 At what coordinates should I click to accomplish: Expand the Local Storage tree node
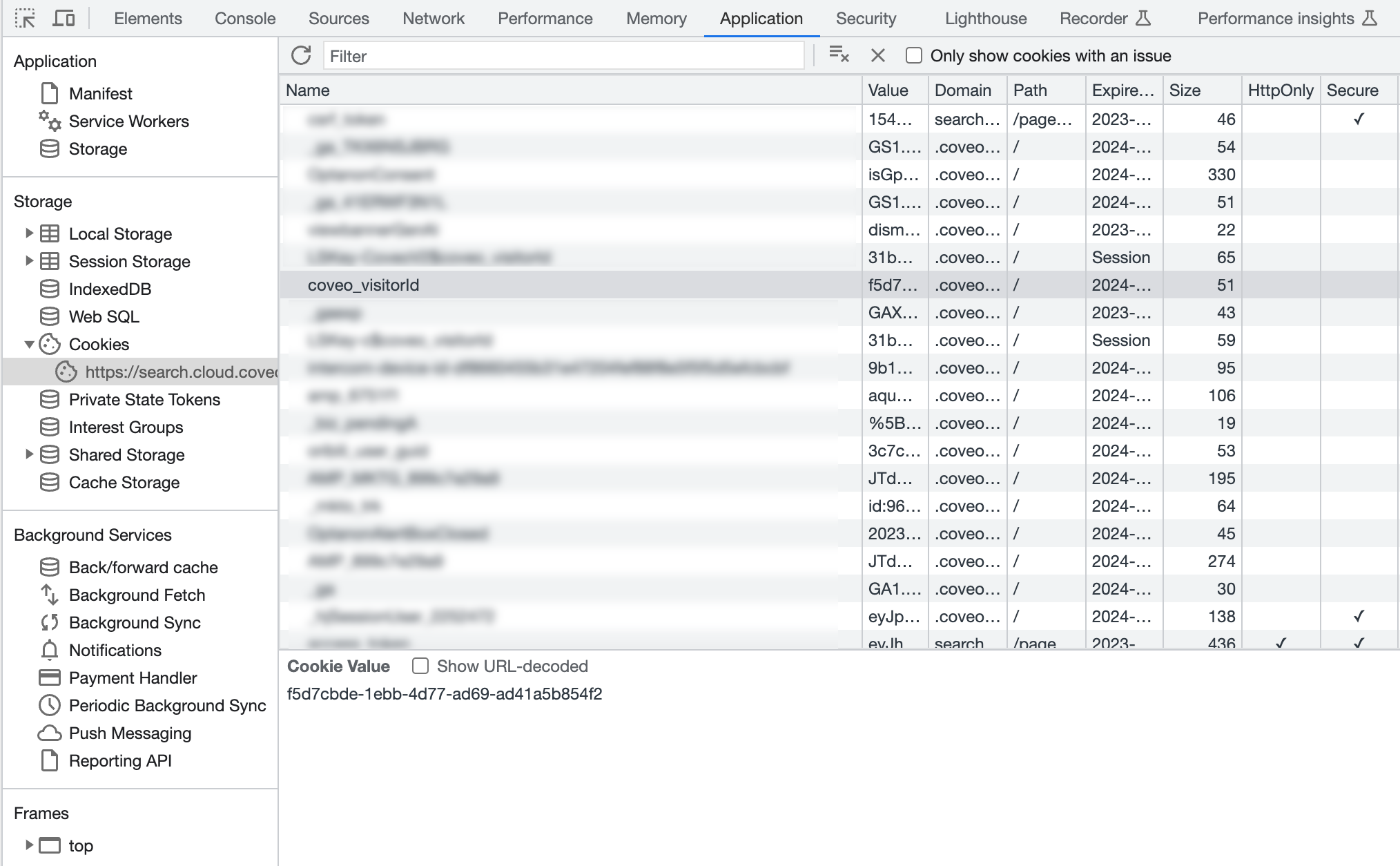pyautogui.click(x=28, y=233)
